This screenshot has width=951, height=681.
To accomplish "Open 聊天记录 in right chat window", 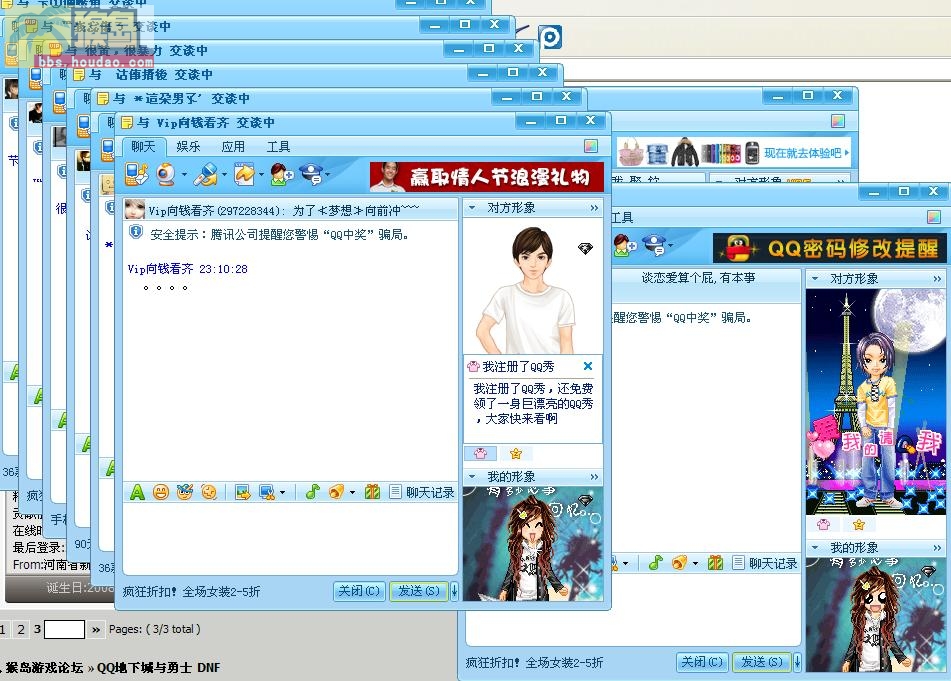I will coord(765,563).
